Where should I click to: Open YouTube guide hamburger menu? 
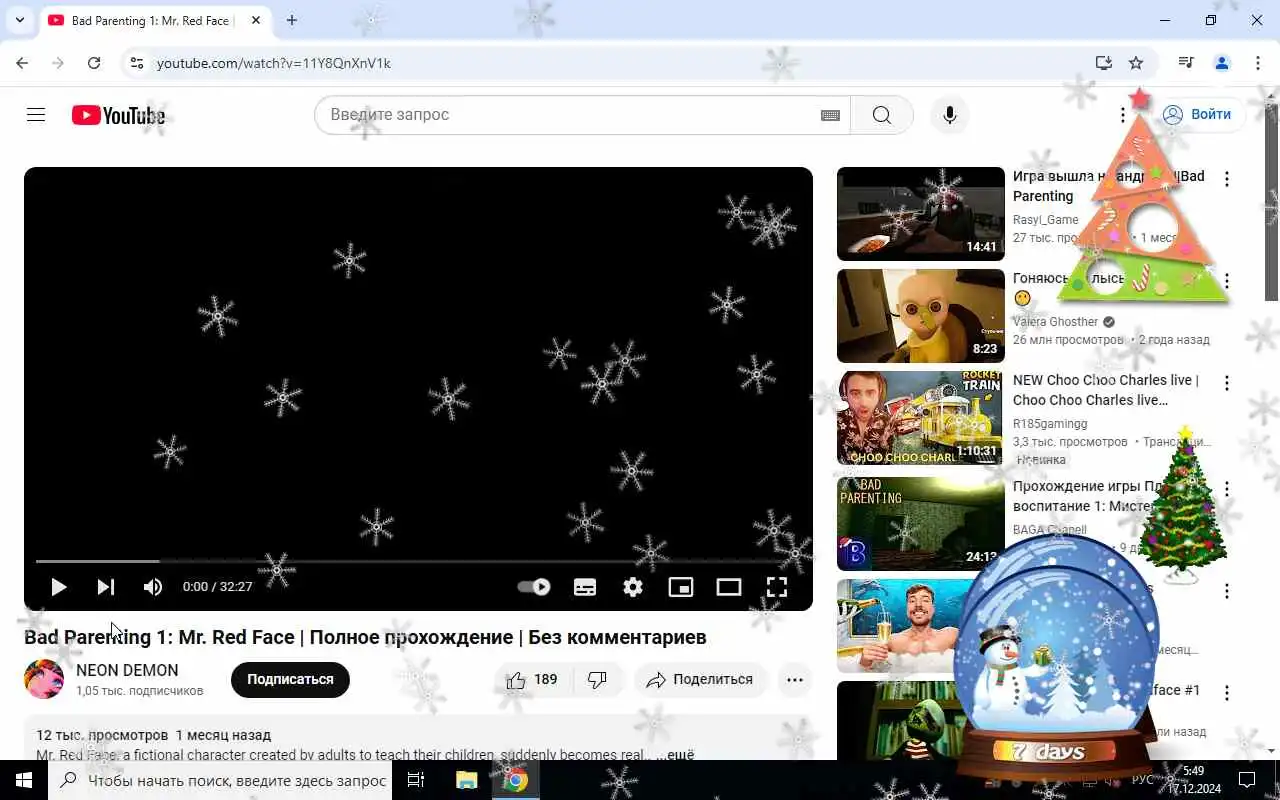click(36, 115)
